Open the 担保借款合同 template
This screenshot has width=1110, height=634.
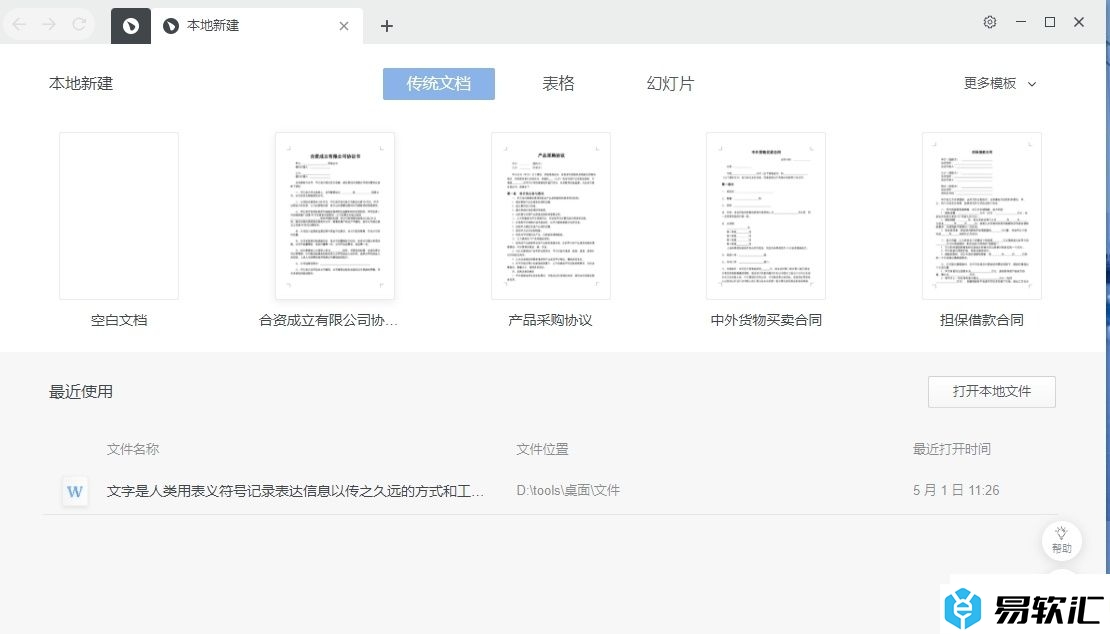point(981,216)
